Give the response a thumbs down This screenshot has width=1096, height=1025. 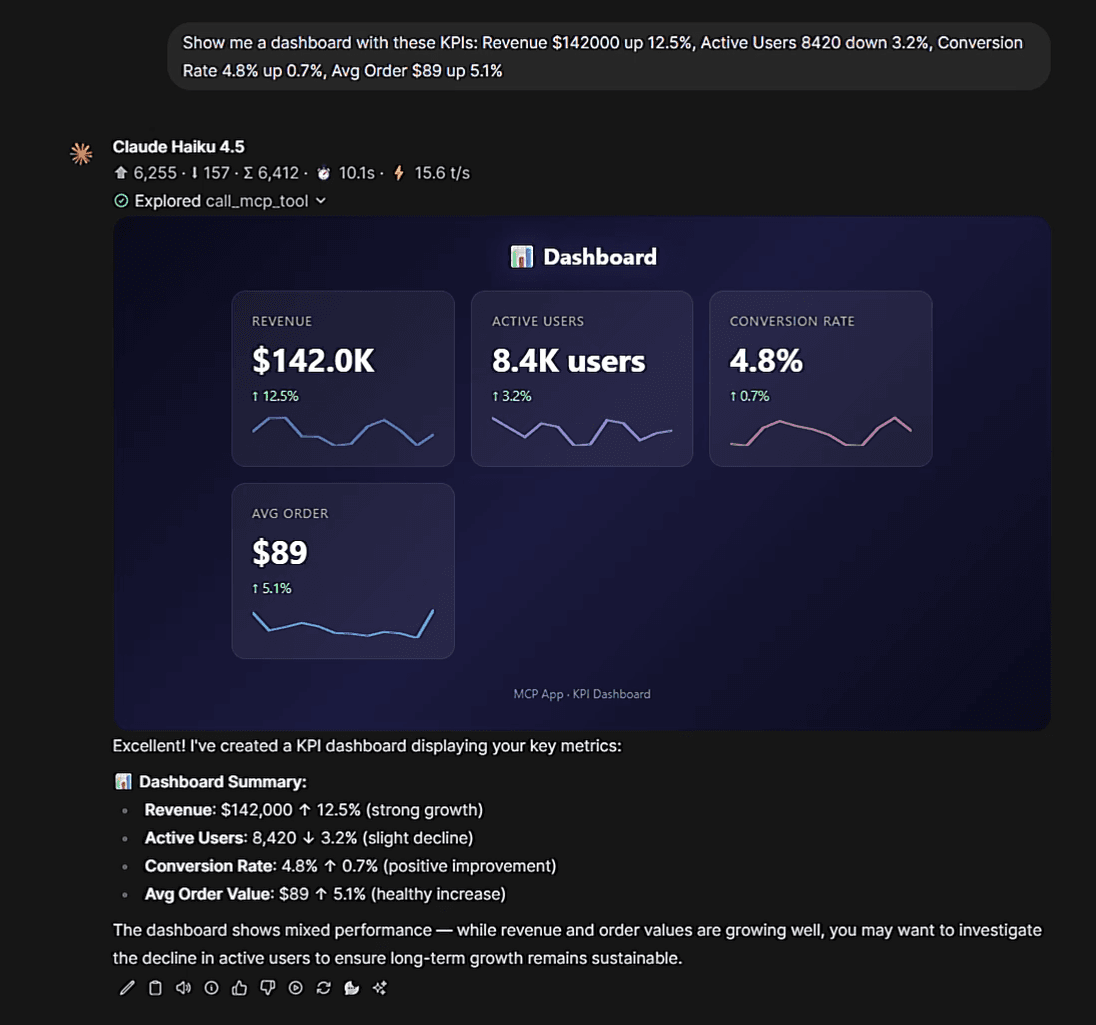268,988
